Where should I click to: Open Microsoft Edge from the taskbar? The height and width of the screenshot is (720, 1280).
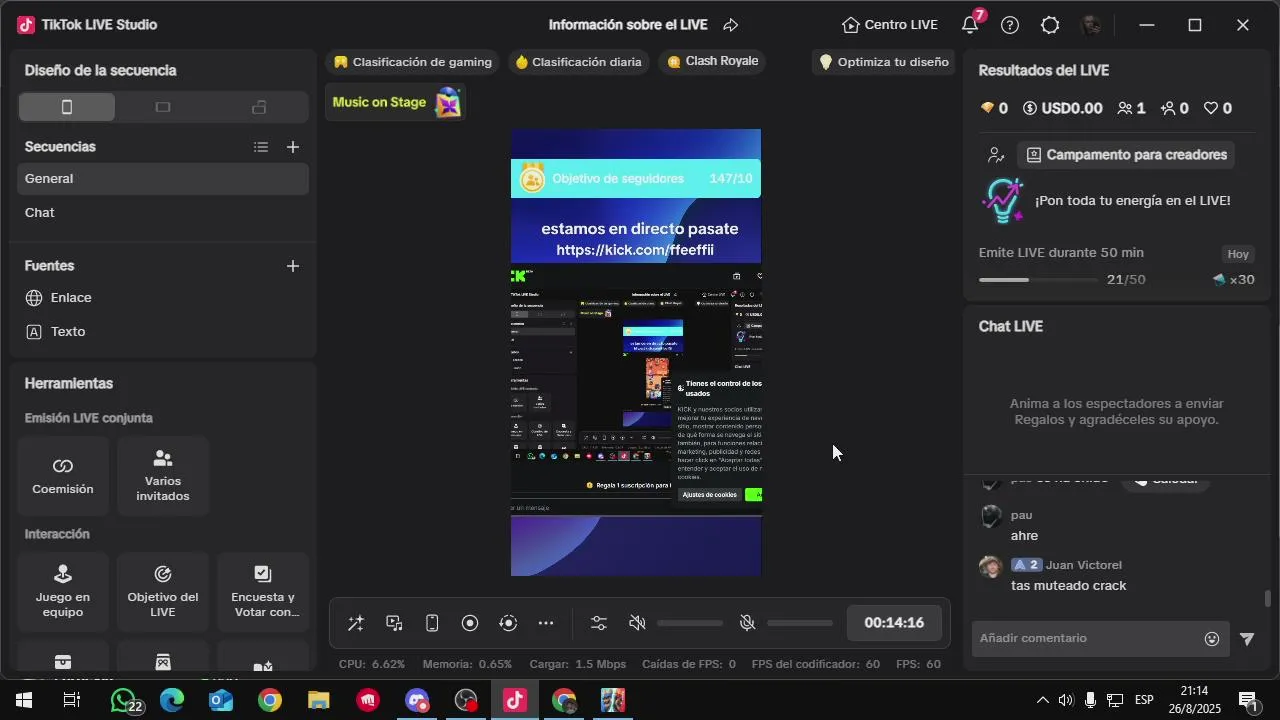pyautogui.click(x=172, y=700)
